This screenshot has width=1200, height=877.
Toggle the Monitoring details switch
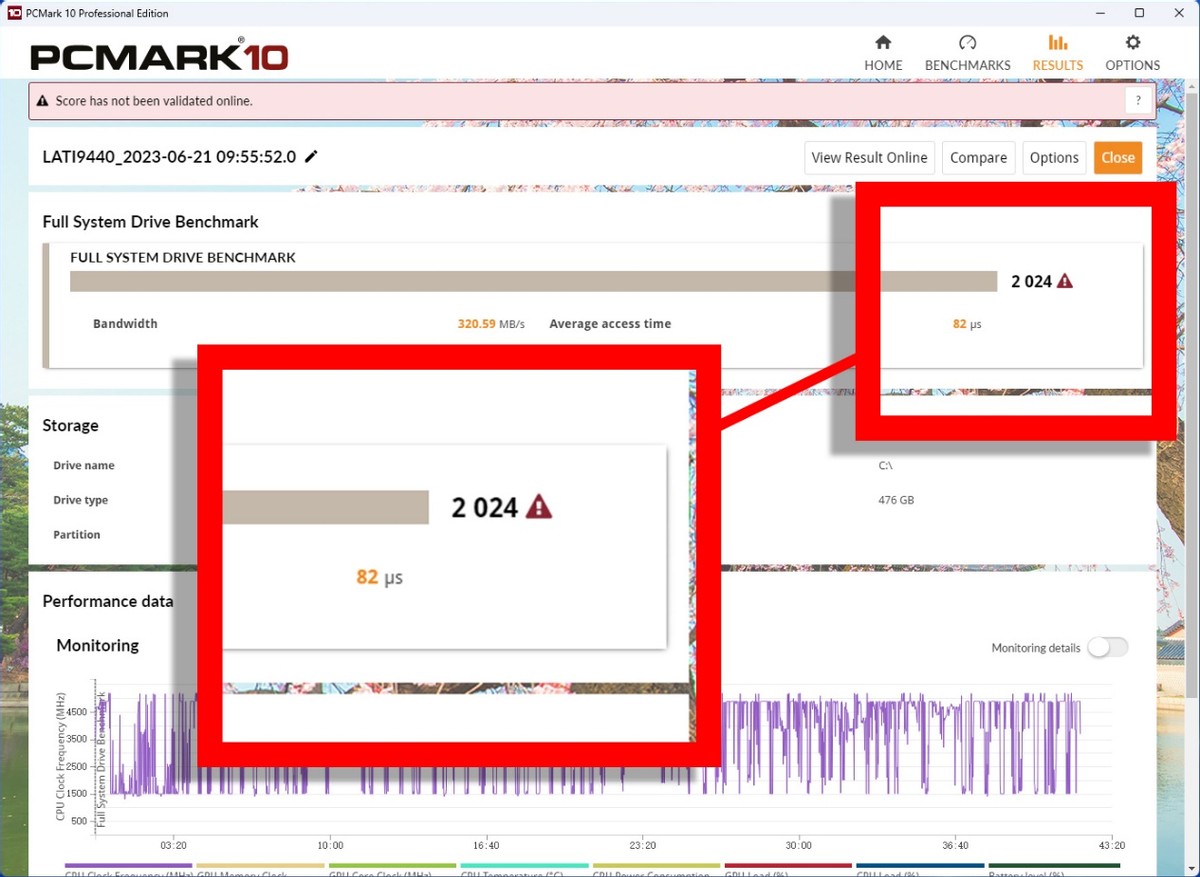coord(1108,647)
